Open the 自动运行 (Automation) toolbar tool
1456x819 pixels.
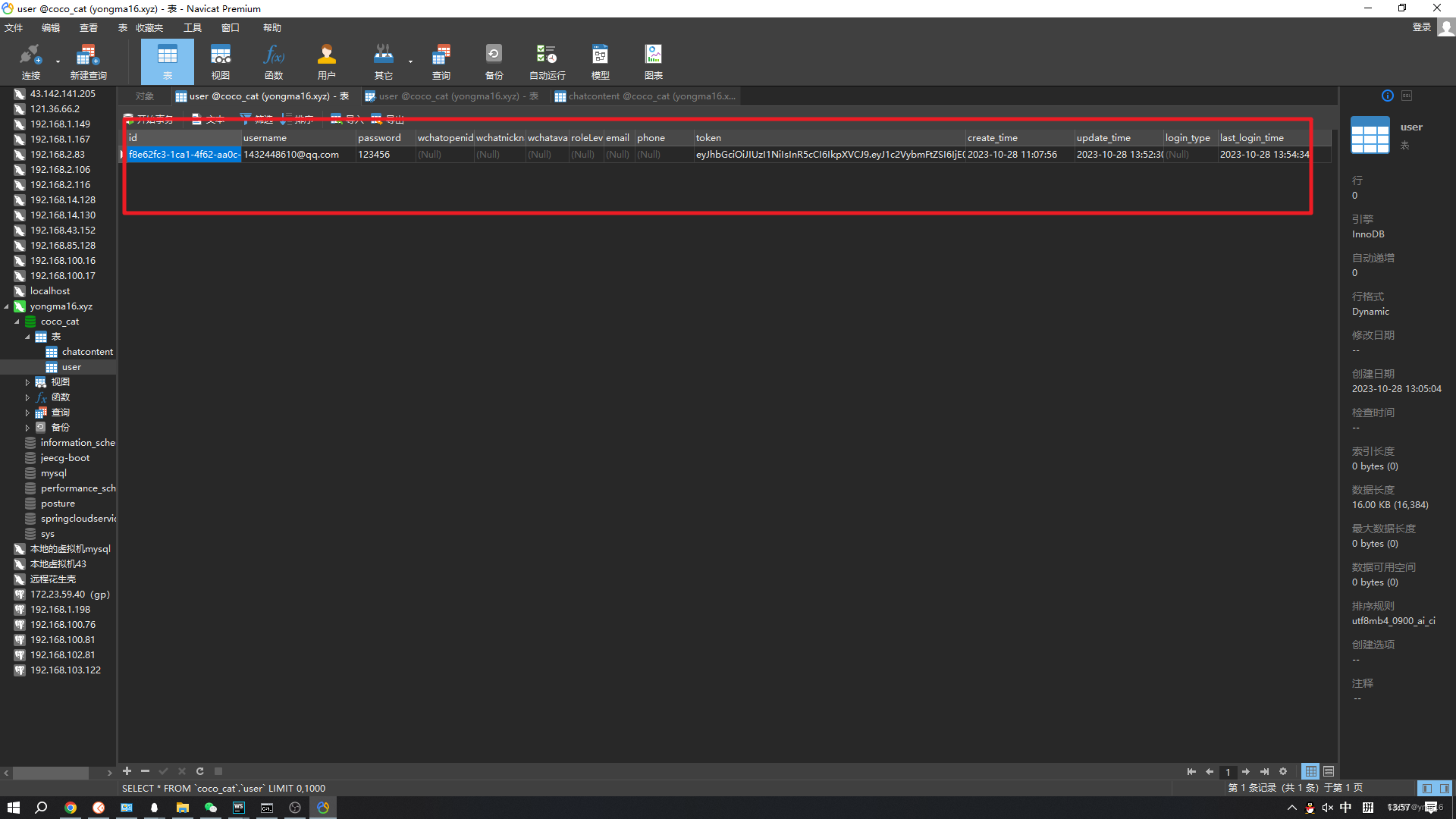point(547,61)
